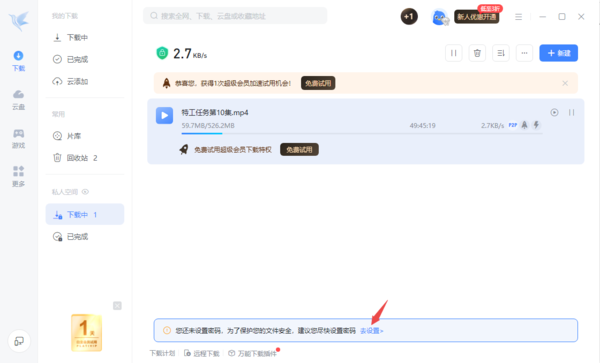This screenshot has height=363, width=600.
Task: Open the hamburger main menu
Action: (518, 17)
